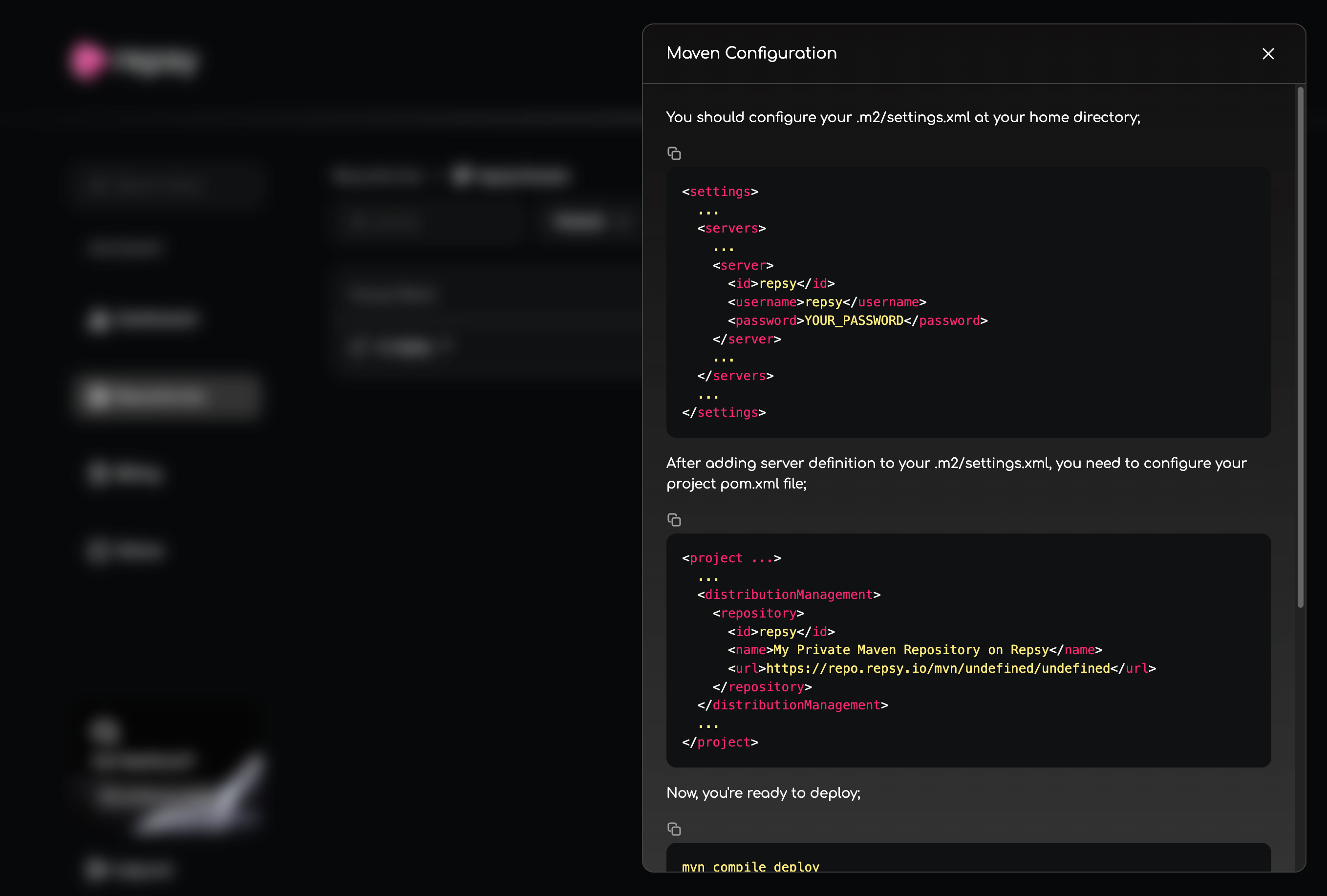Copy the settings.xml code snippet
Image resolution: width=1327 pixels, height=896 pixels.
pyautogui.click(x=674, y=153)
